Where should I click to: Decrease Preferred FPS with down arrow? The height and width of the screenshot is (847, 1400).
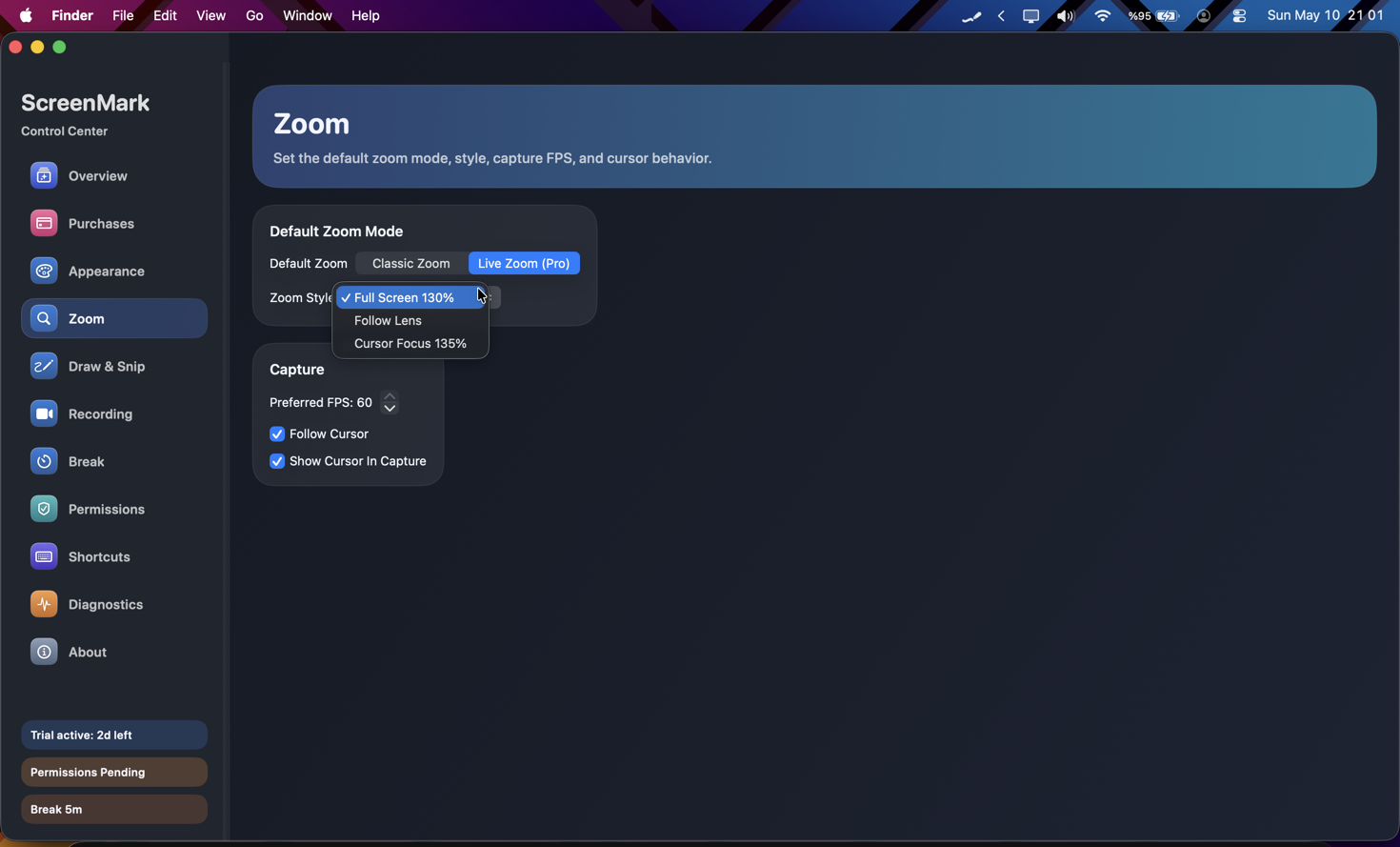[390, 409]
